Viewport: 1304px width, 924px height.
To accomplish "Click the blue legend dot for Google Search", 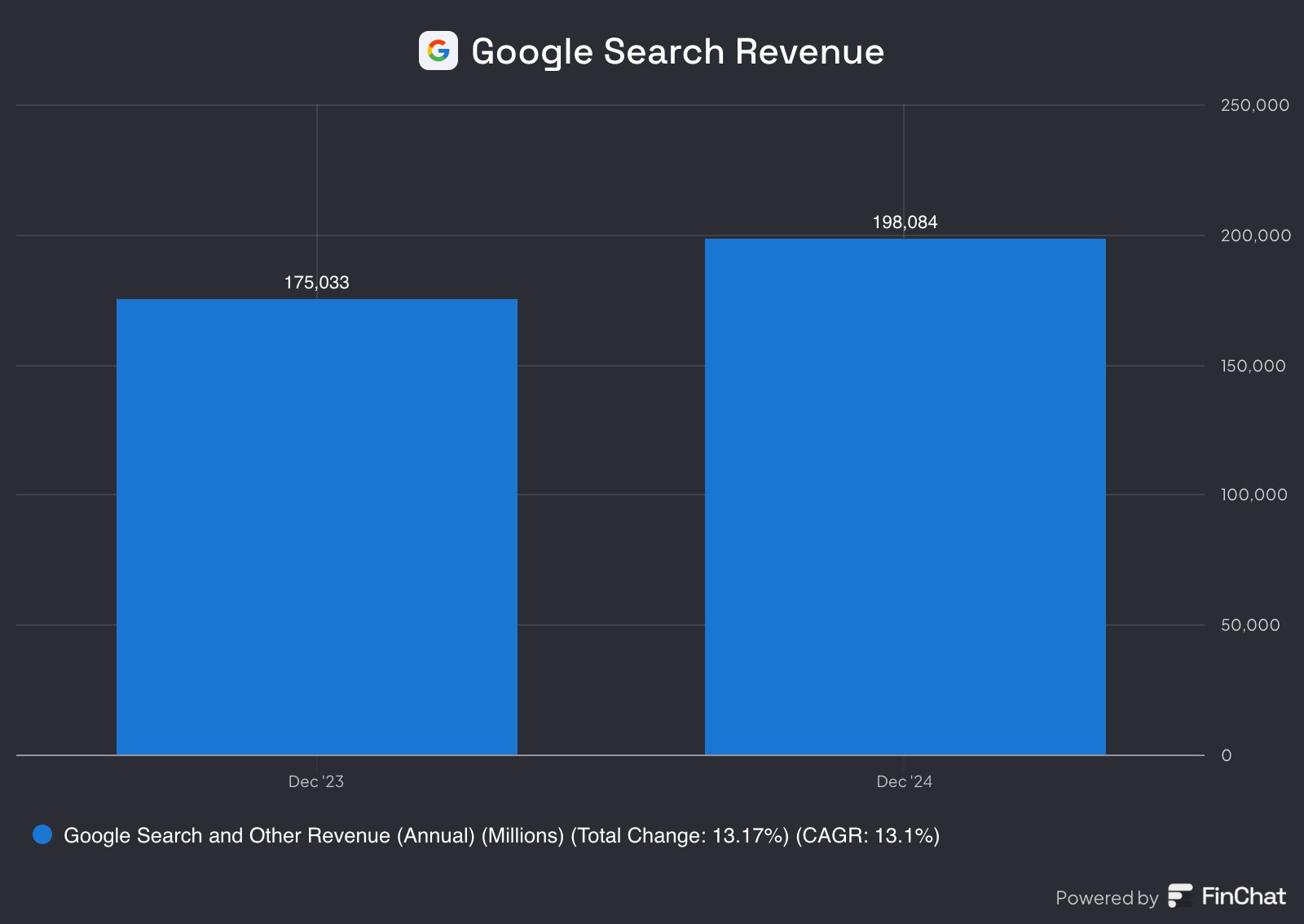I will [42, 834].
